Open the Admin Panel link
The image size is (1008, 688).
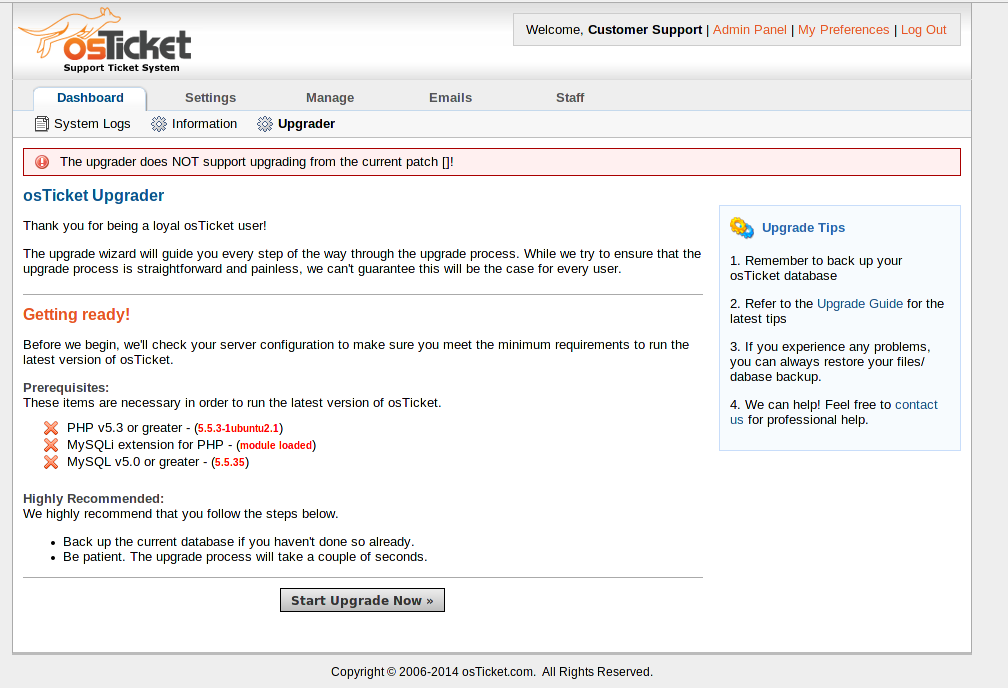click(x=750, y=30)
